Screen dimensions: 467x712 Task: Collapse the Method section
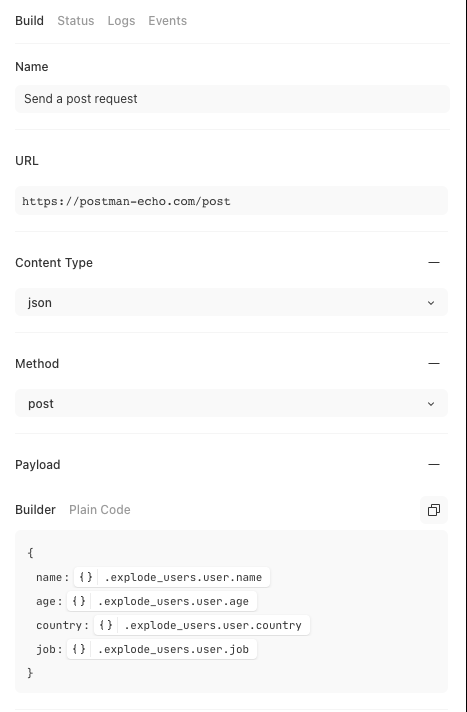[x=434, y=364]
